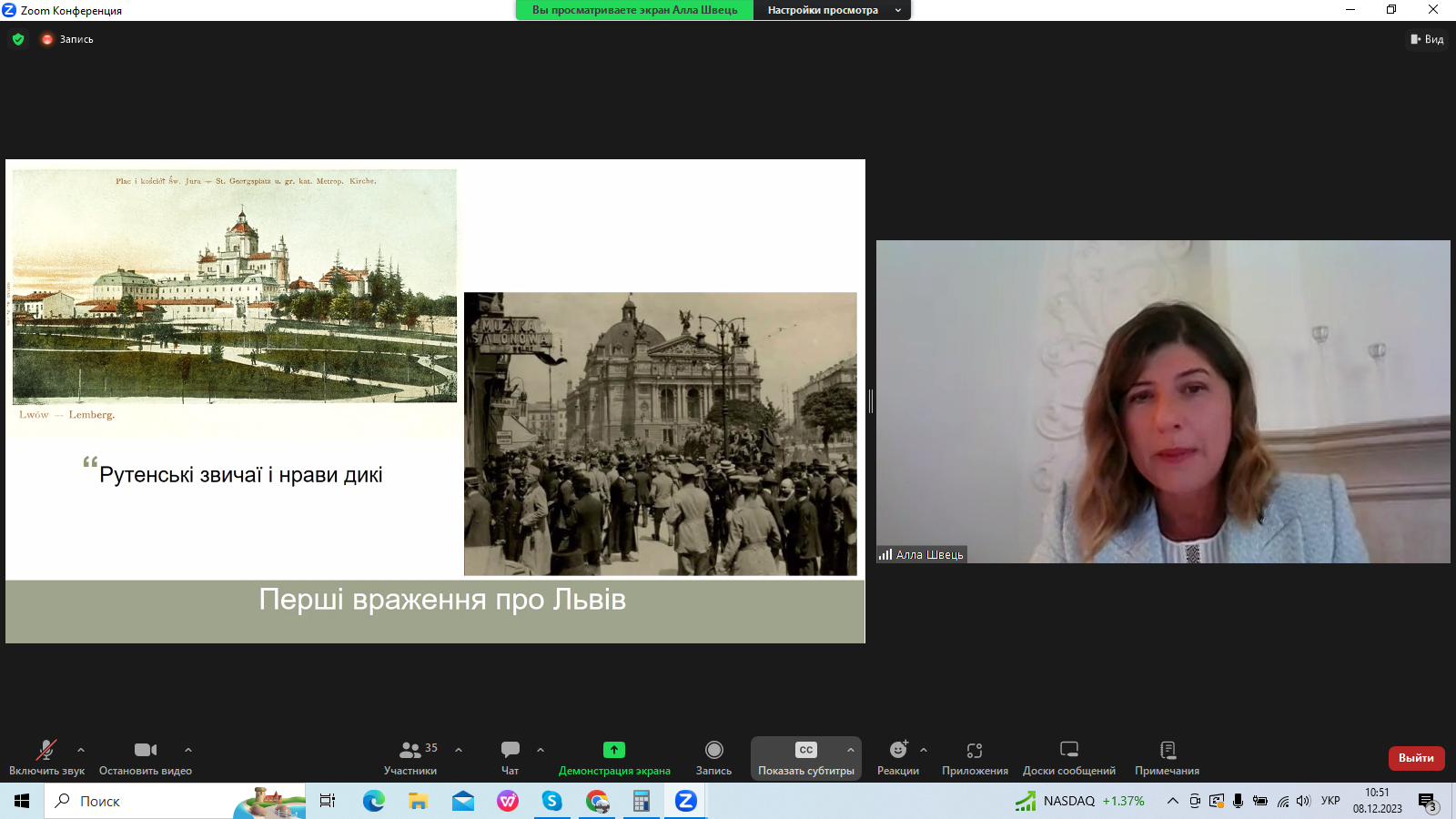Expand caption options arrow beside Показать субтитры

coord(851,750)
